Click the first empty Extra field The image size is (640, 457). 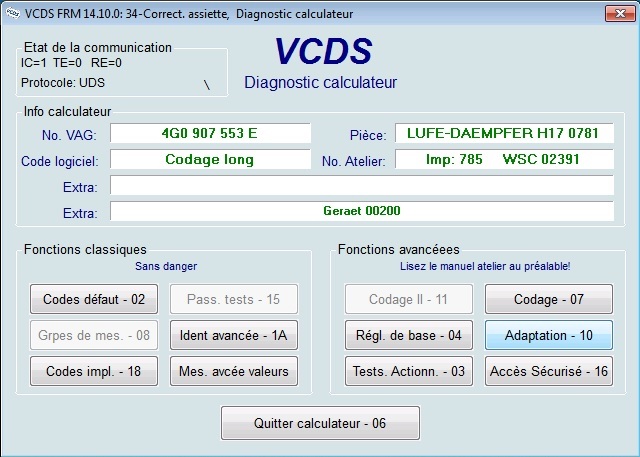[x=361, y=185]
